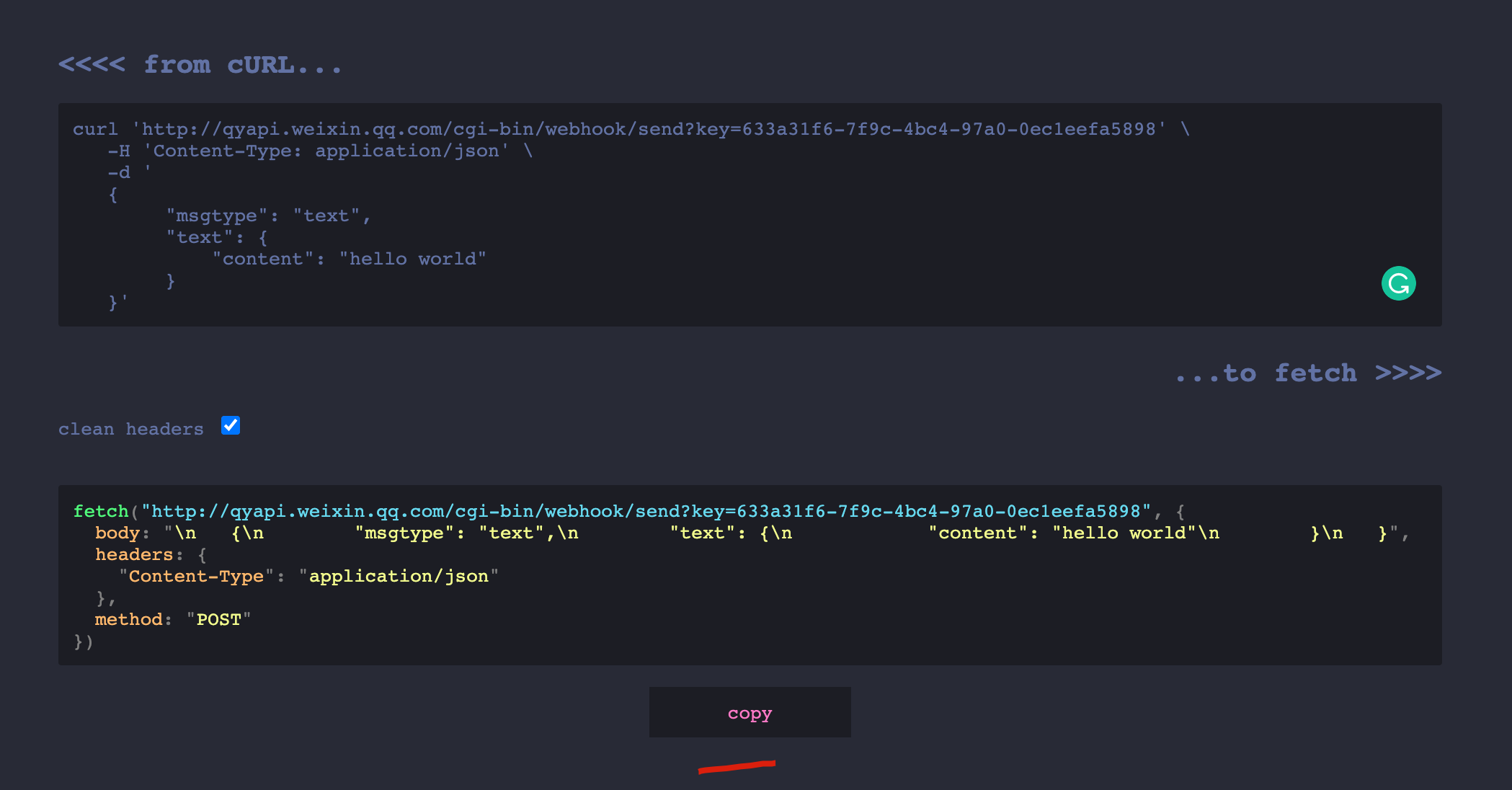
Task: Click the "content": "hello world" input line
Action: pos(350,259)
